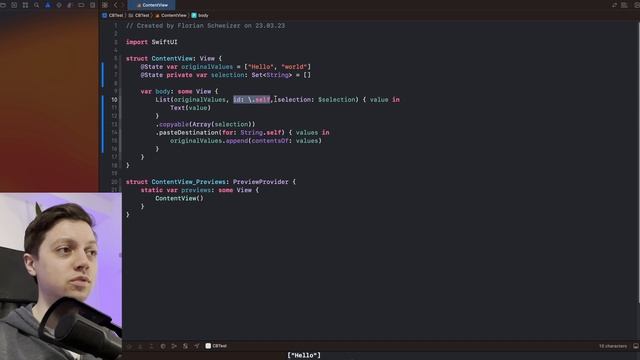Open the find navigator magnifier icon
The height and width of the screenshot is (360, 640).
tap(37, 5)
